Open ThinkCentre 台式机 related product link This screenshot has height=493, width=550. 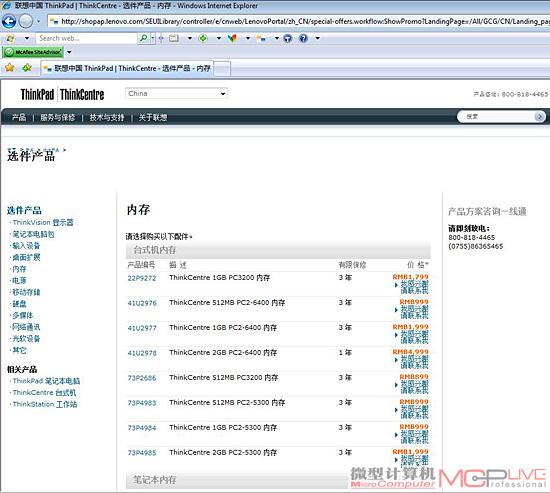tap(44, 392)
